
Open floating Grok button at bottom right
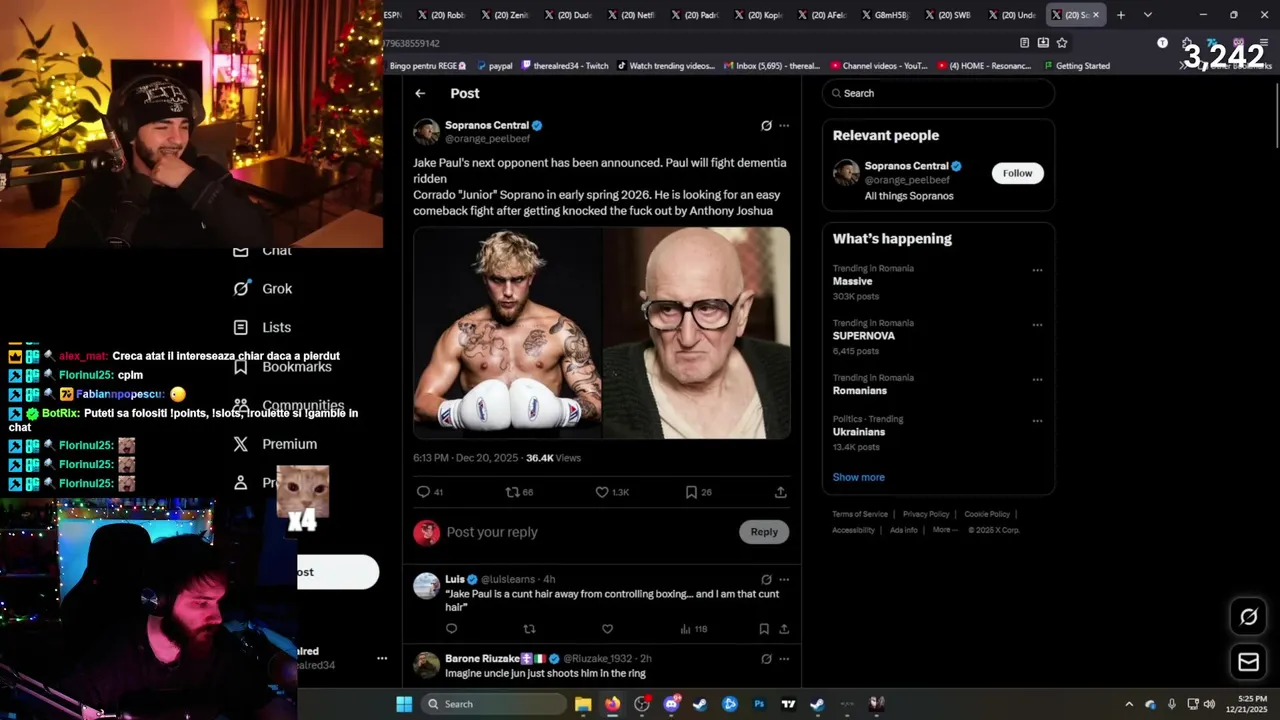pos(1248,617)
